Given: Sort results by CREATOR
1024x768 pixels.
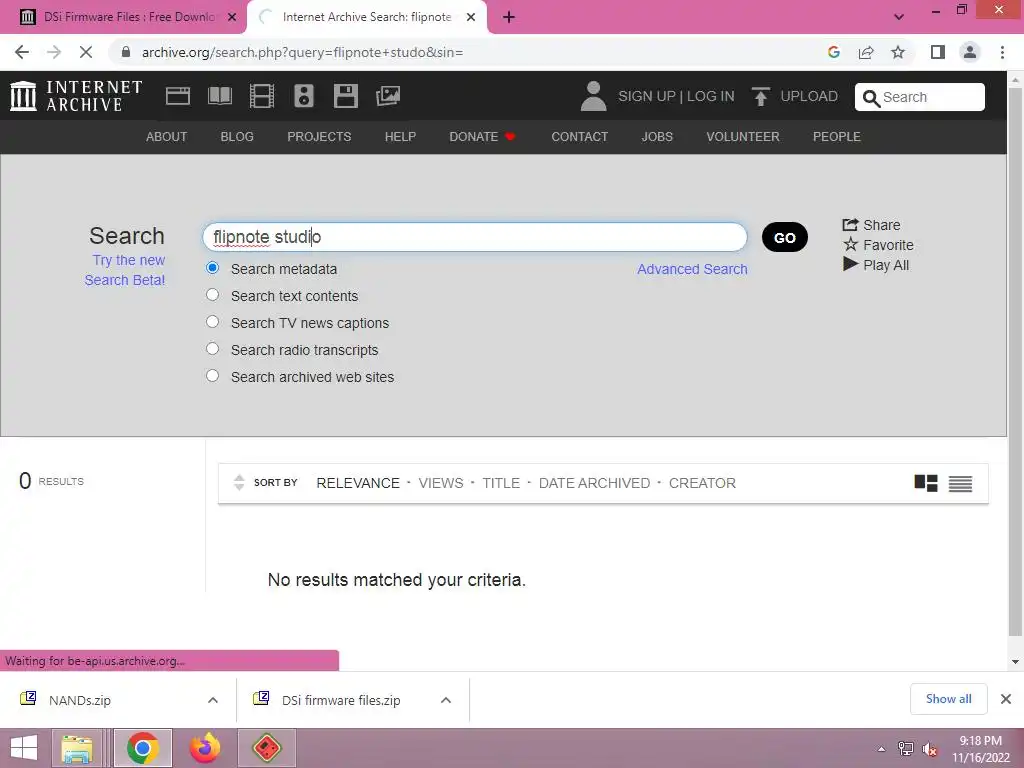Looking at the screenshot, I should (x=702, y=483).
